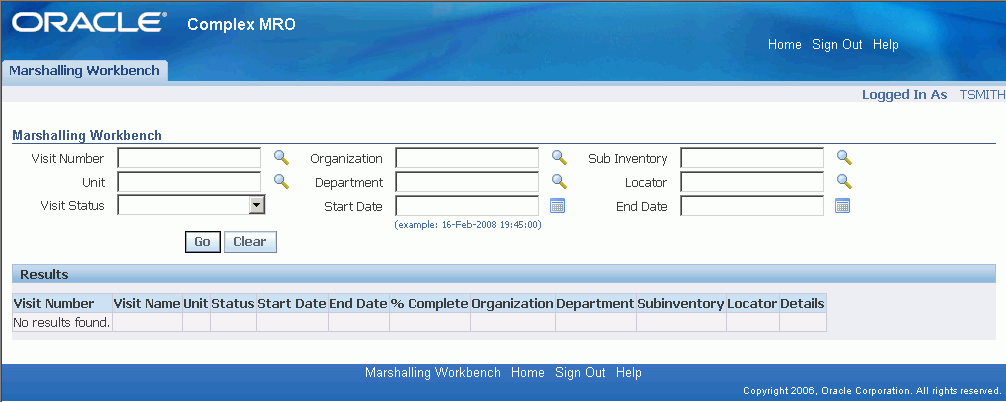Click the 'No results found.' cell

click(62, 322)
